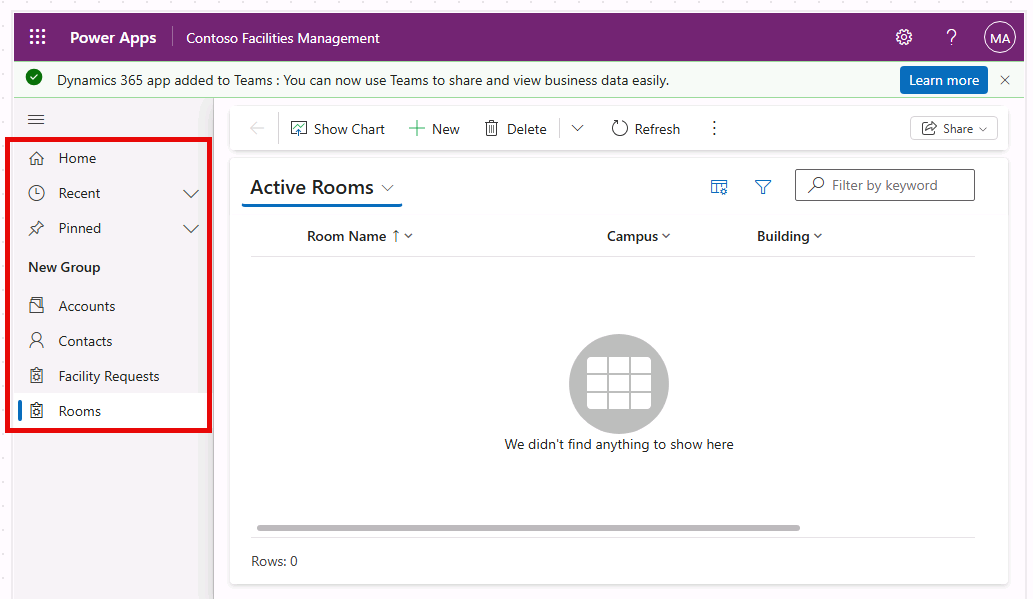The image size is (1033, 599).
Task: Click the Filter by keyword search box
Action: pos(895,185)
